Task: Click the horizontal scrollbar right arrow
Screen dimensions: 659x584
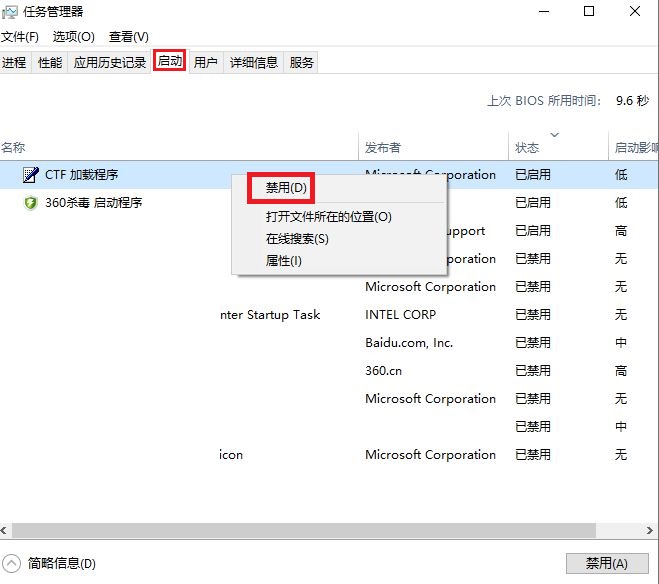Action: (651, 532)
